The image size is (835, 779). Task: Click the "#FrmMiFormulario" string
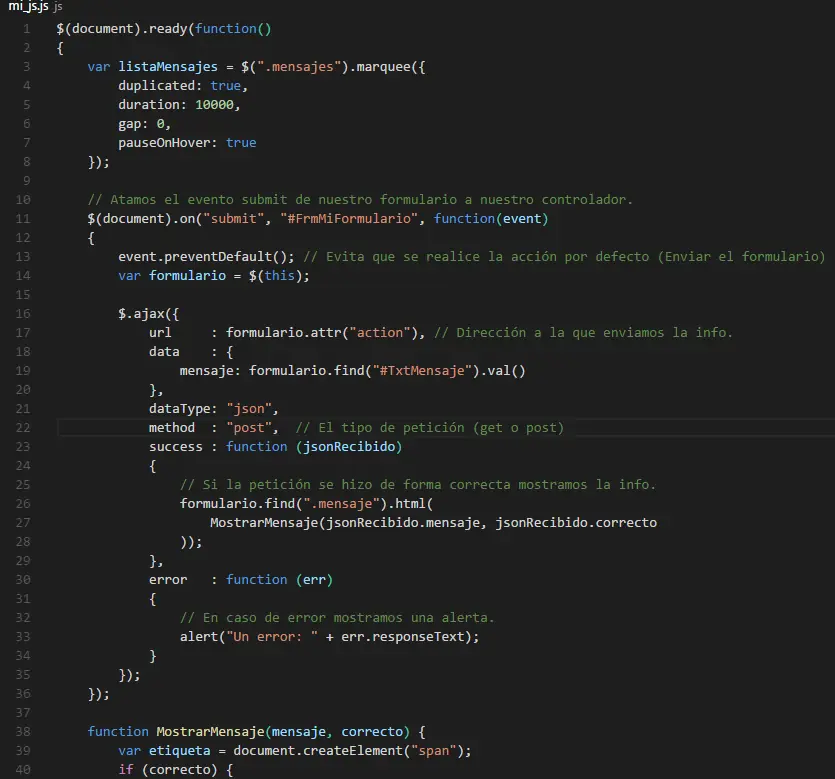(x=349, y=219)
